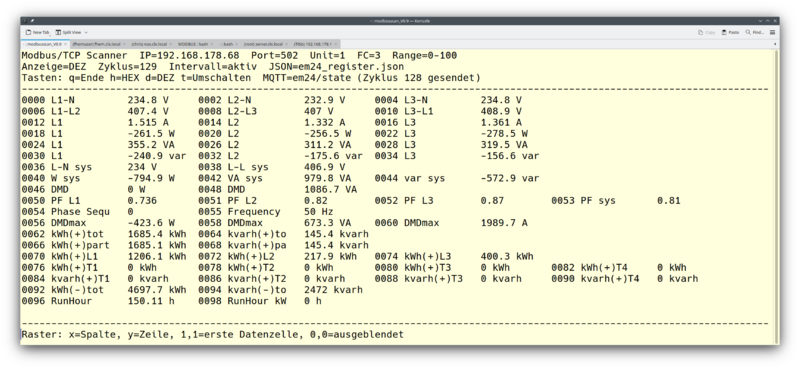The image size is (800, 369).
Task: Click the 311.2 VA value
Action: 328,145
